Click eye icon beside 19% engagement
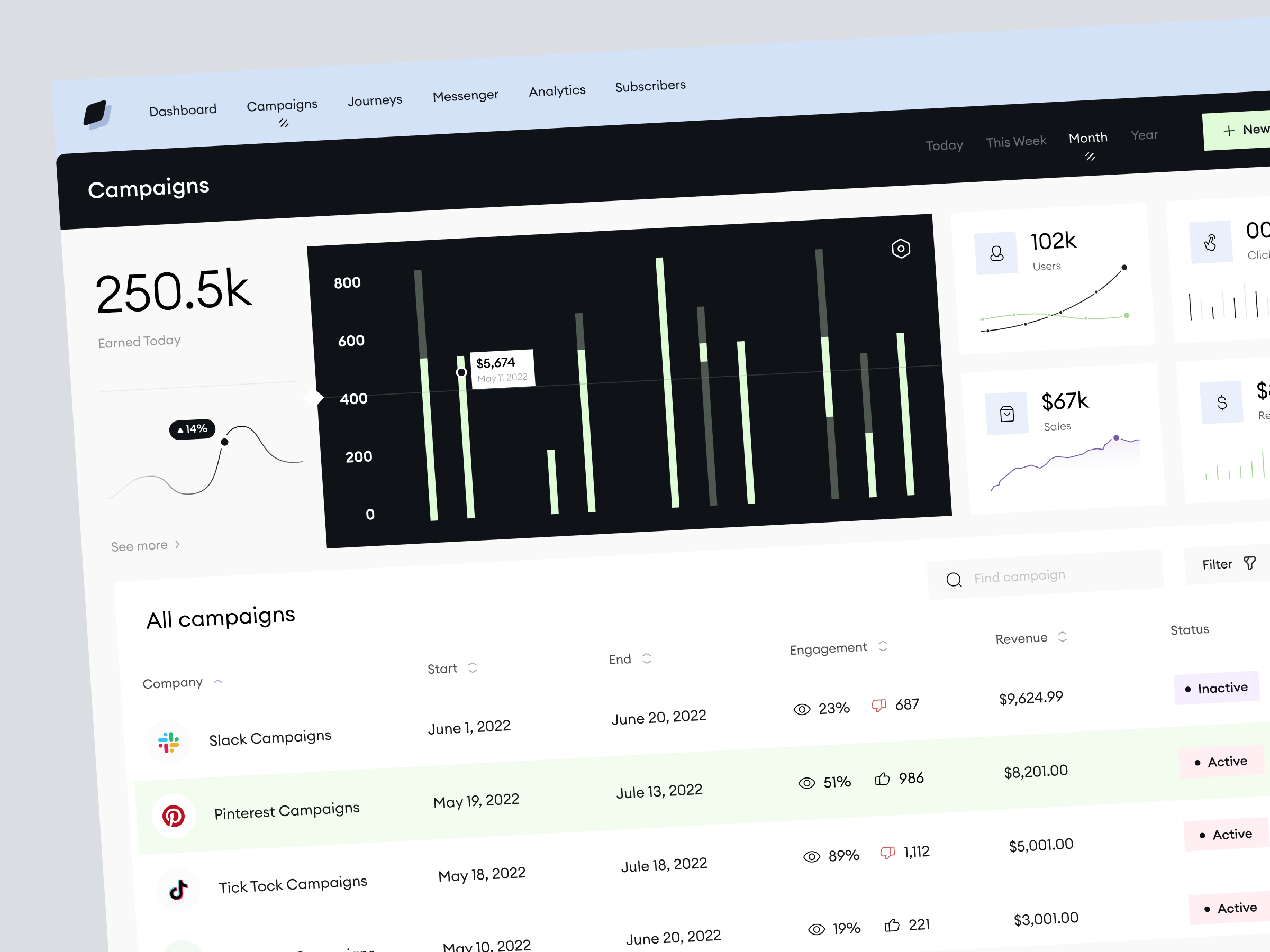Viewport: 1270px width, 952px height. pos(817,929)
